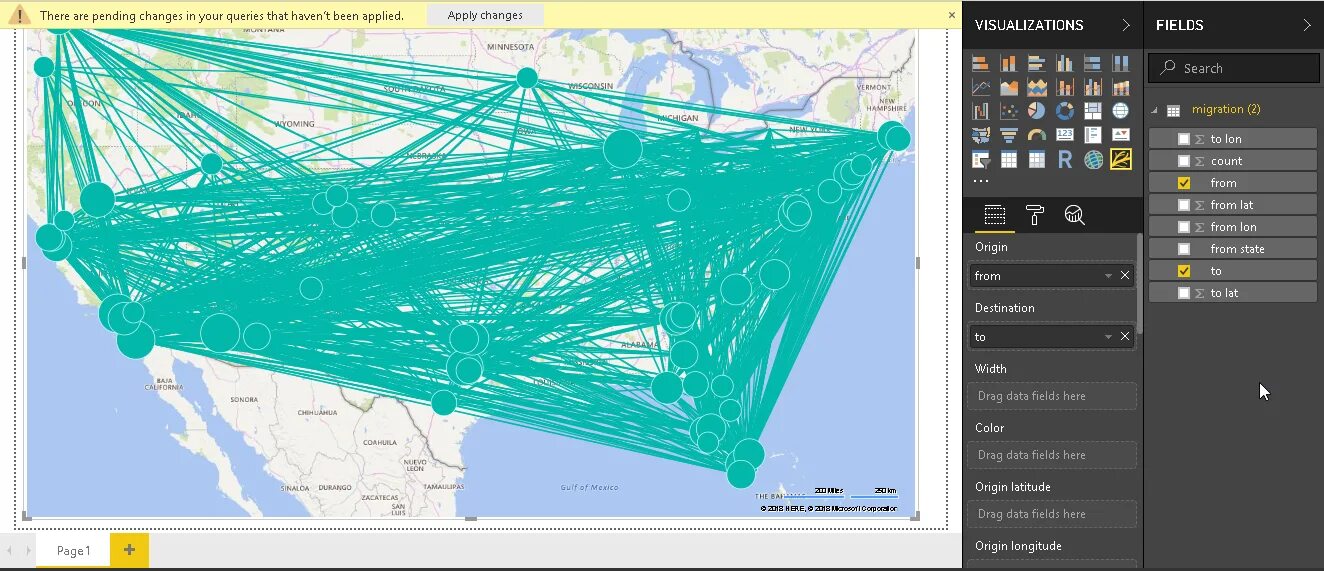The width and height of the screenshot is (1324, 571).
Task: Select the Pie chart visual
Action: click(1036, 111)
